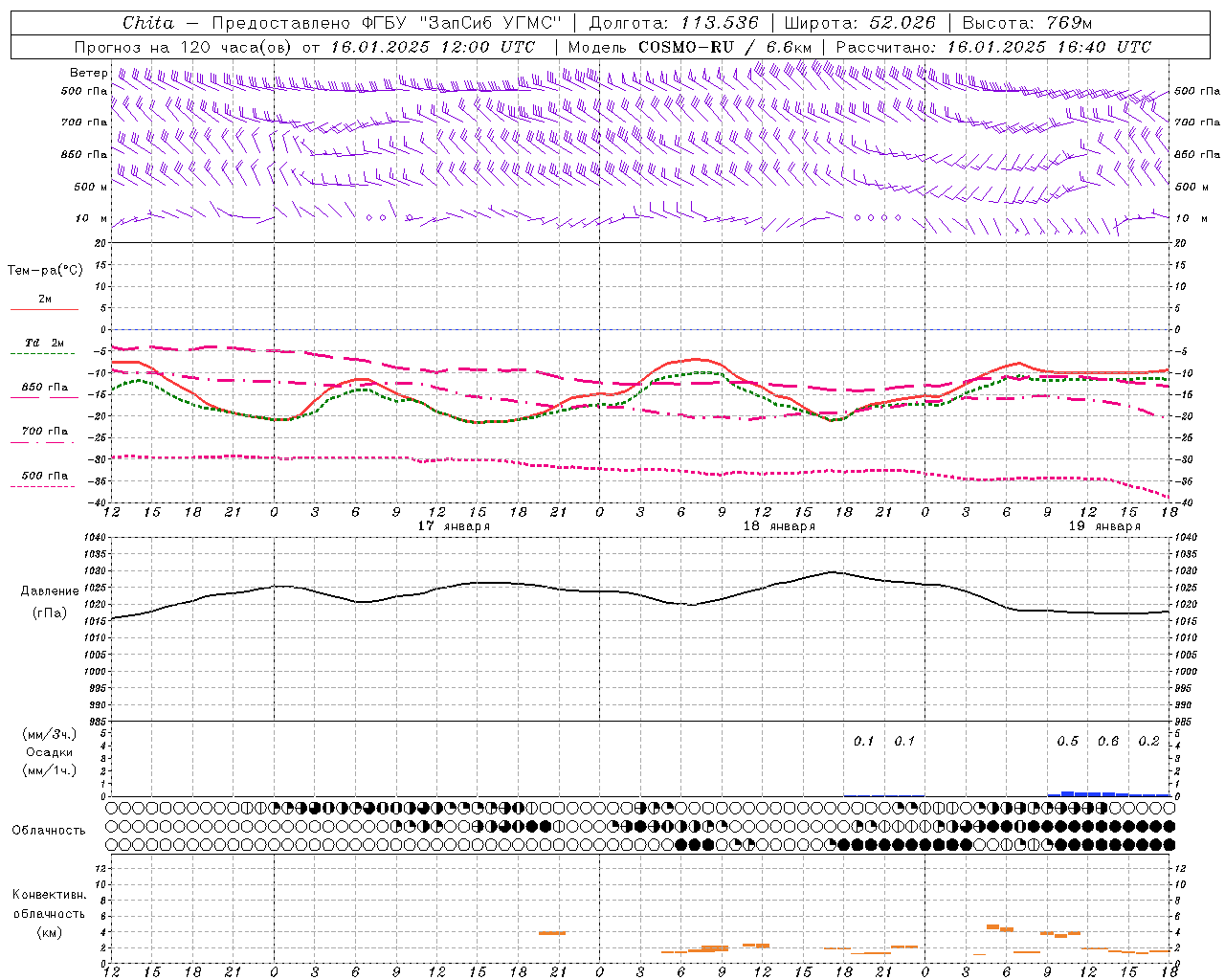Click the dash-dot line under legend "700 гПа"
Screen dimensions: 1225x980
[42, 443]
